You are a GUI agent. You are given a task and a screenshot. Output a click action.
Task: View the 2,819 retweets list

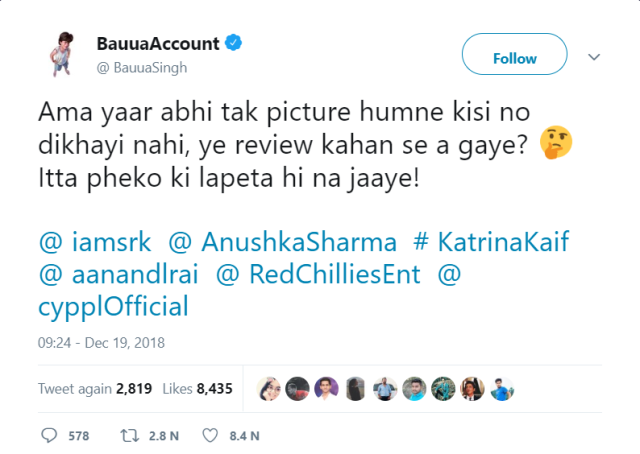pyautogui.click(x=95, y=389)
